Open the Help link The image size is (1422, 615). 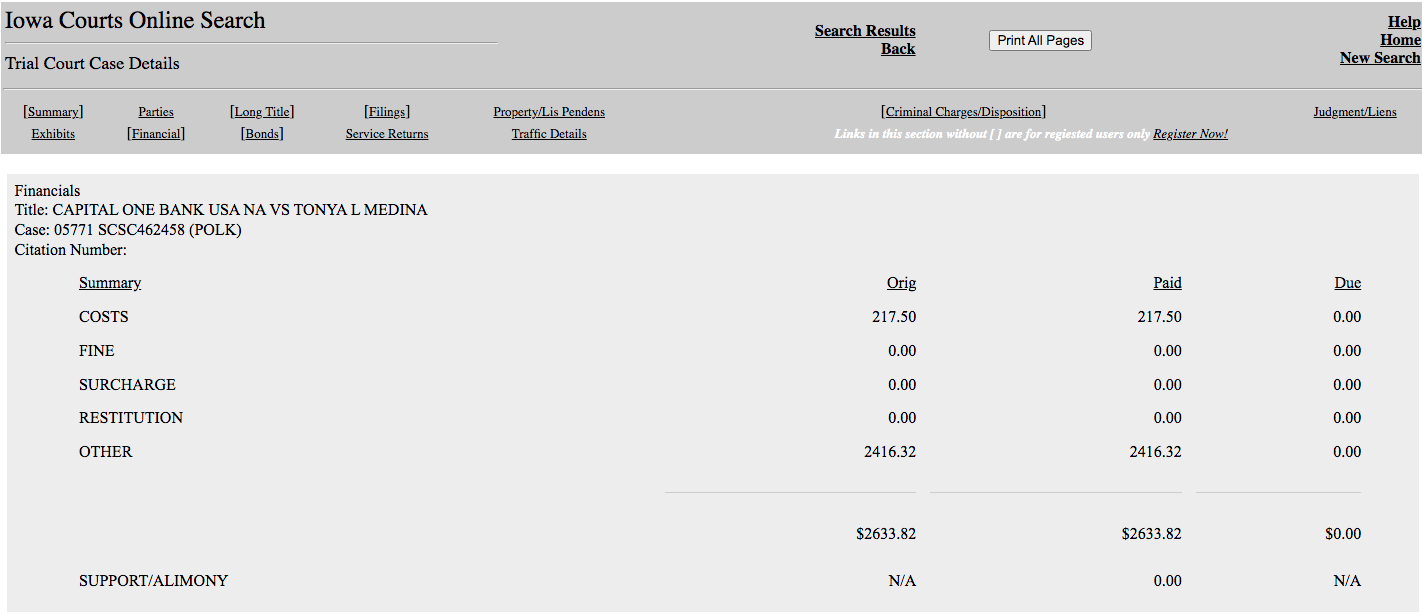click(1404, 22)
